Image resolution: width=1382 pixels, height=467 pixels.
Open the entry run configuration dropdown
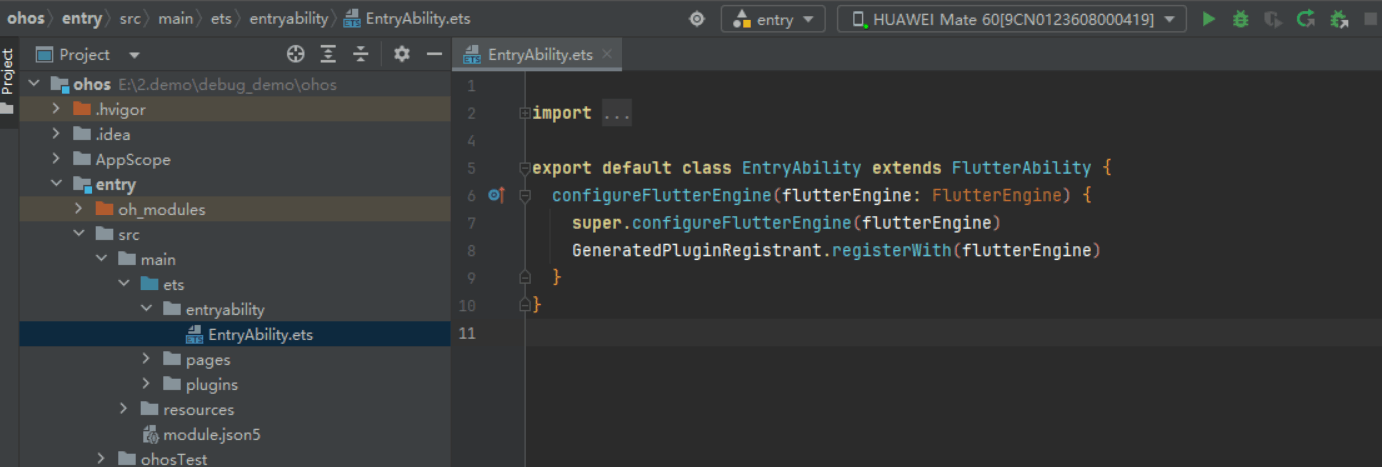(x=773, y=19)
